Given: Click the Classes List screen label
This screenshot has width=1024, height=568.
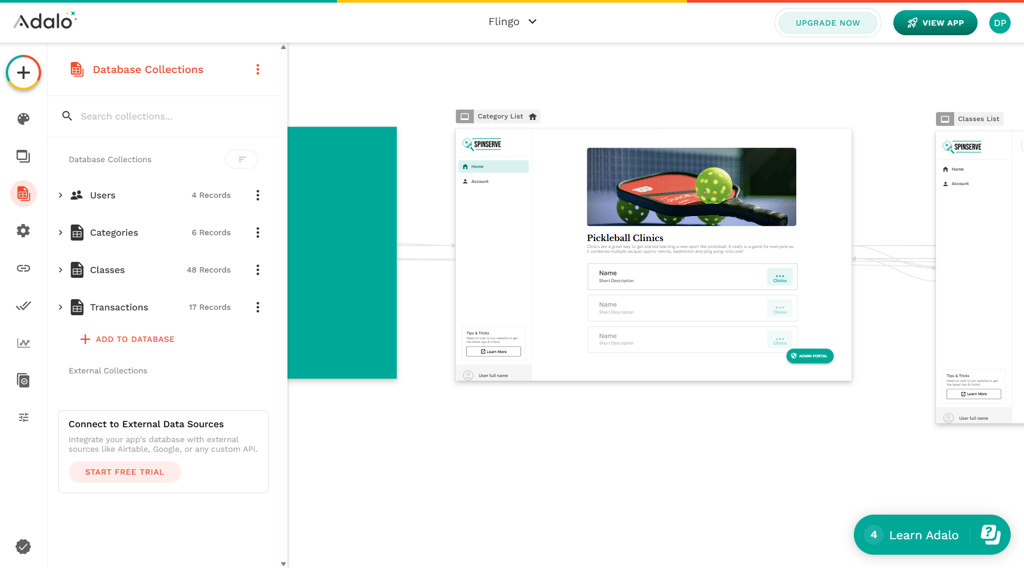Looking at the screenshot, I should point(978,119).
